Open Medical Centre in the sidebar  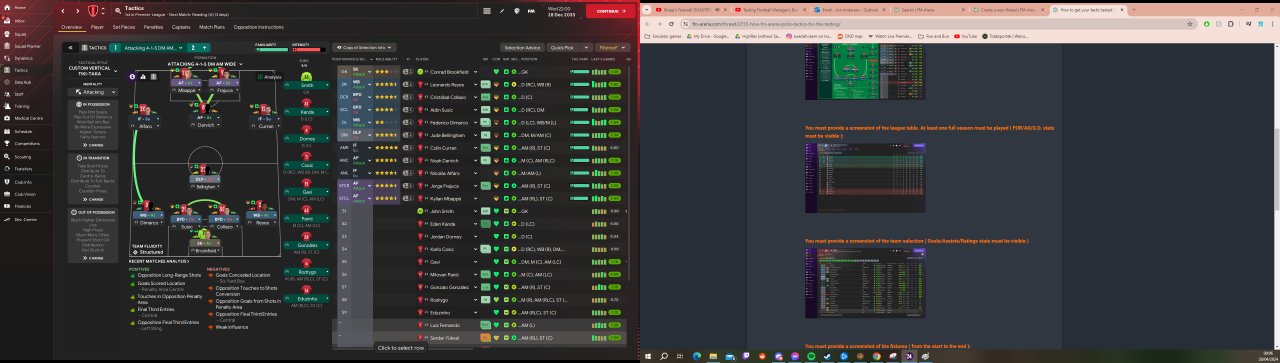click(28, 118)
